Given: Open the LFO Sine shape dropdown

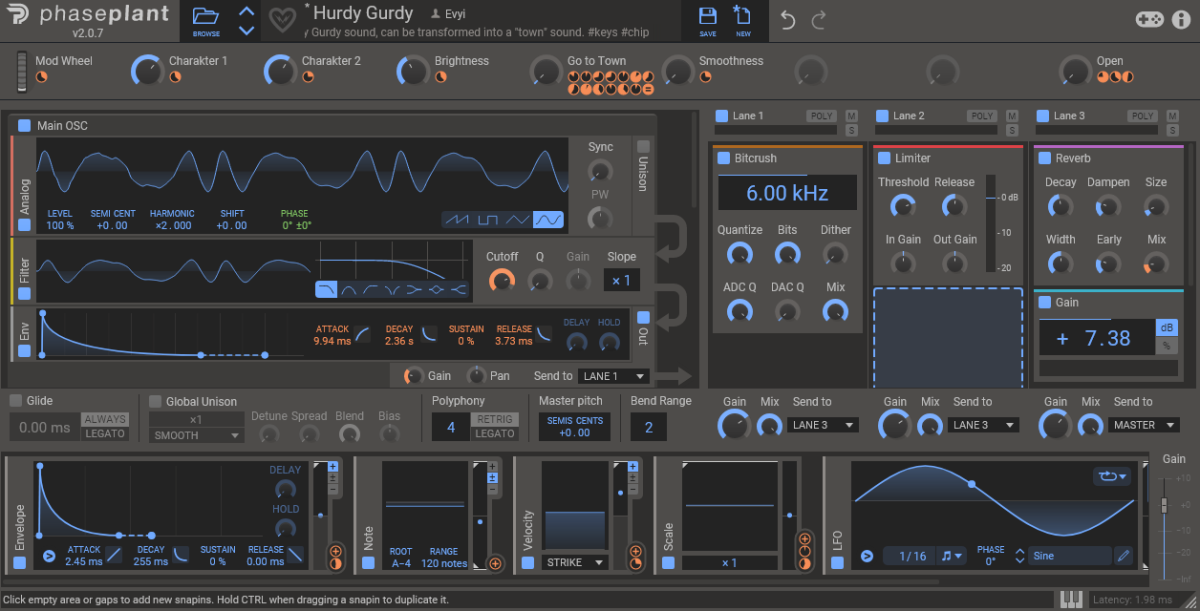Looking at the screenshot, I should tap(1070, 556).
